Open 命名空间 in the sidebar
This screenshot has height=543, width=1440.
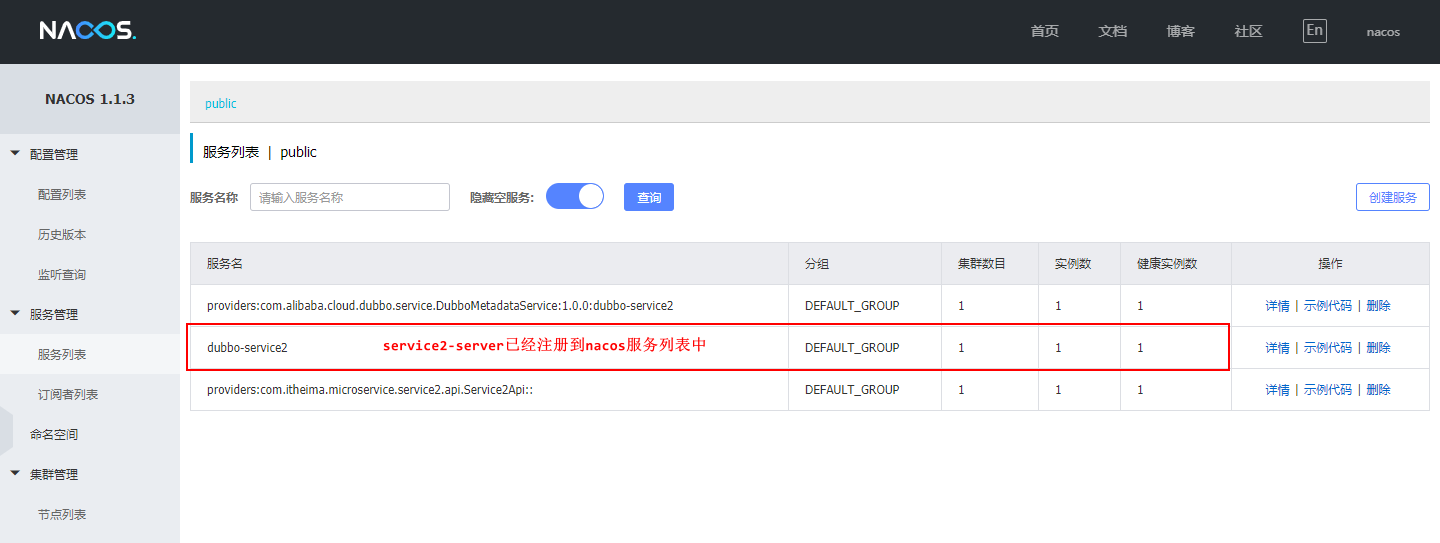pos(54,435)
